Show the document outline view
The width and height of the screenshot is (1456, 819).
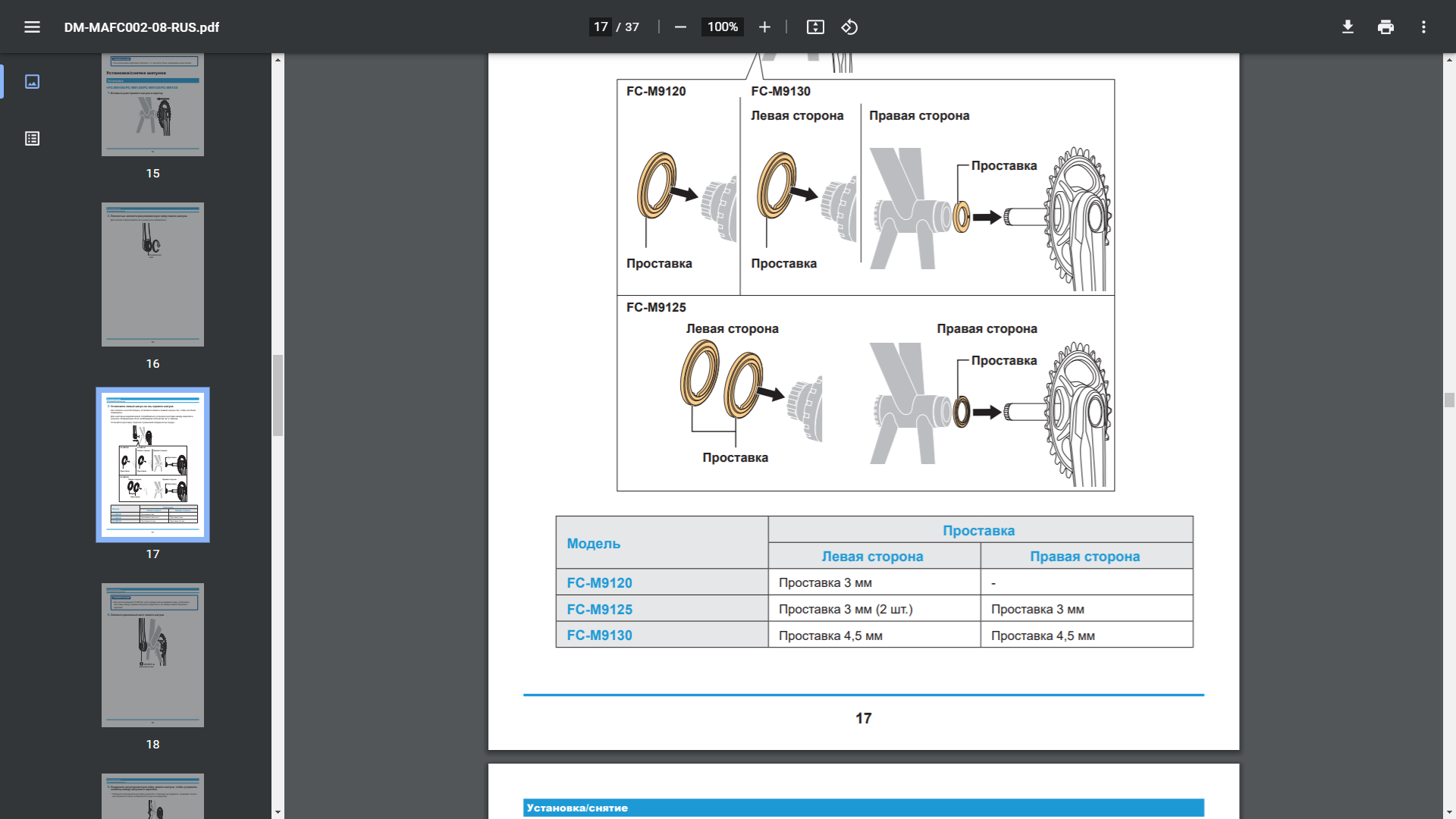click(32, 138)
